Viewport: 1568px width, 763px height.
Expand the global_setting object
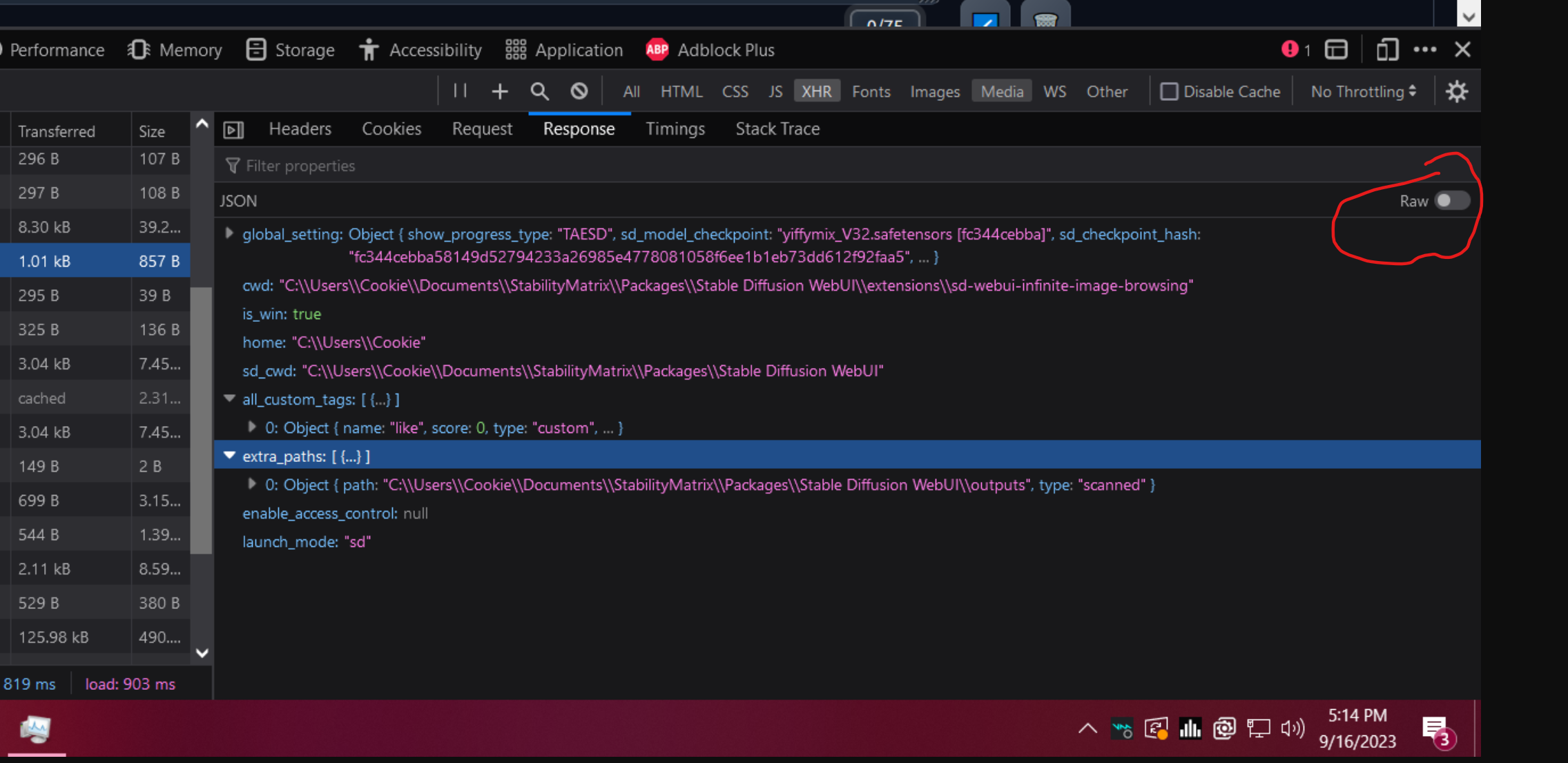pyautogui.click(x=229, y=233)
